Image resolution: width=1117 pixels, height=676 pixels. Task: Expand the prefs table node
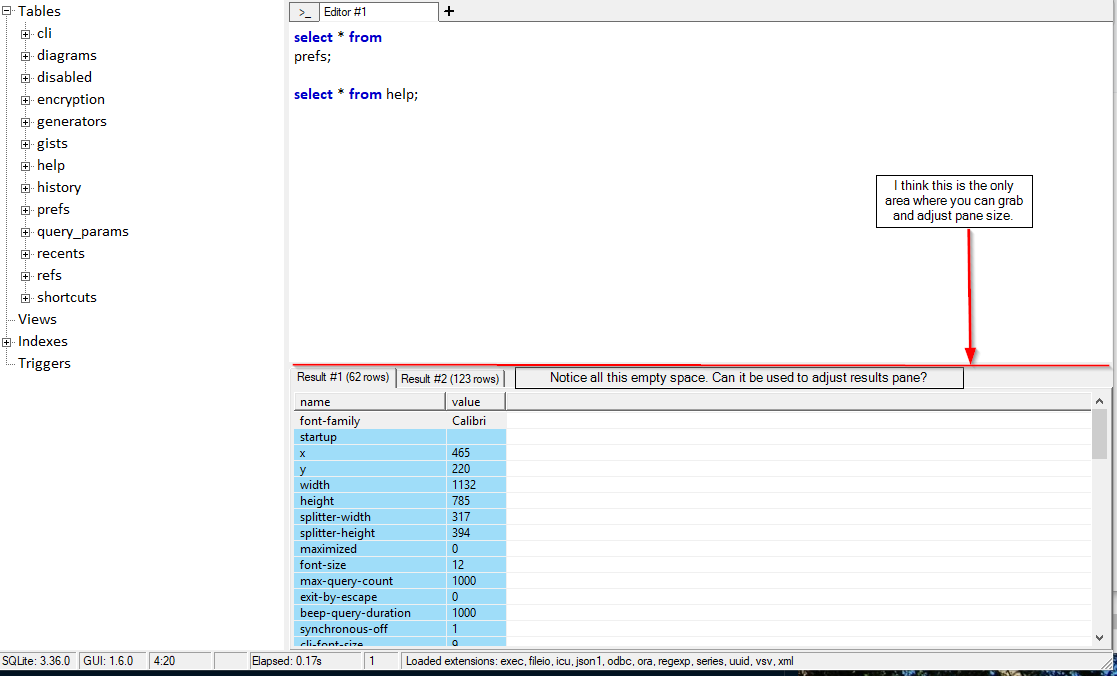pyautogui.click(x=24, y=209)
